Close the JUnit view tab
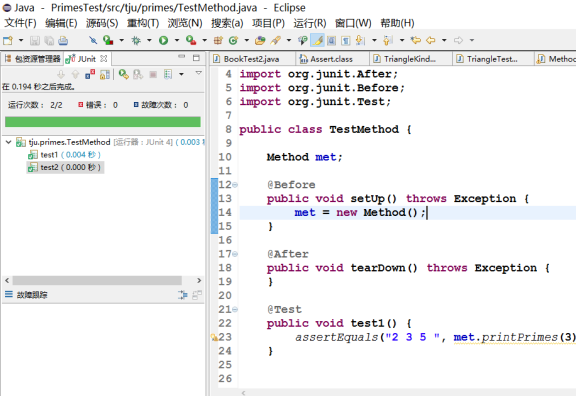The width and height of the screenshot is (576, 396). coord(104,59)
